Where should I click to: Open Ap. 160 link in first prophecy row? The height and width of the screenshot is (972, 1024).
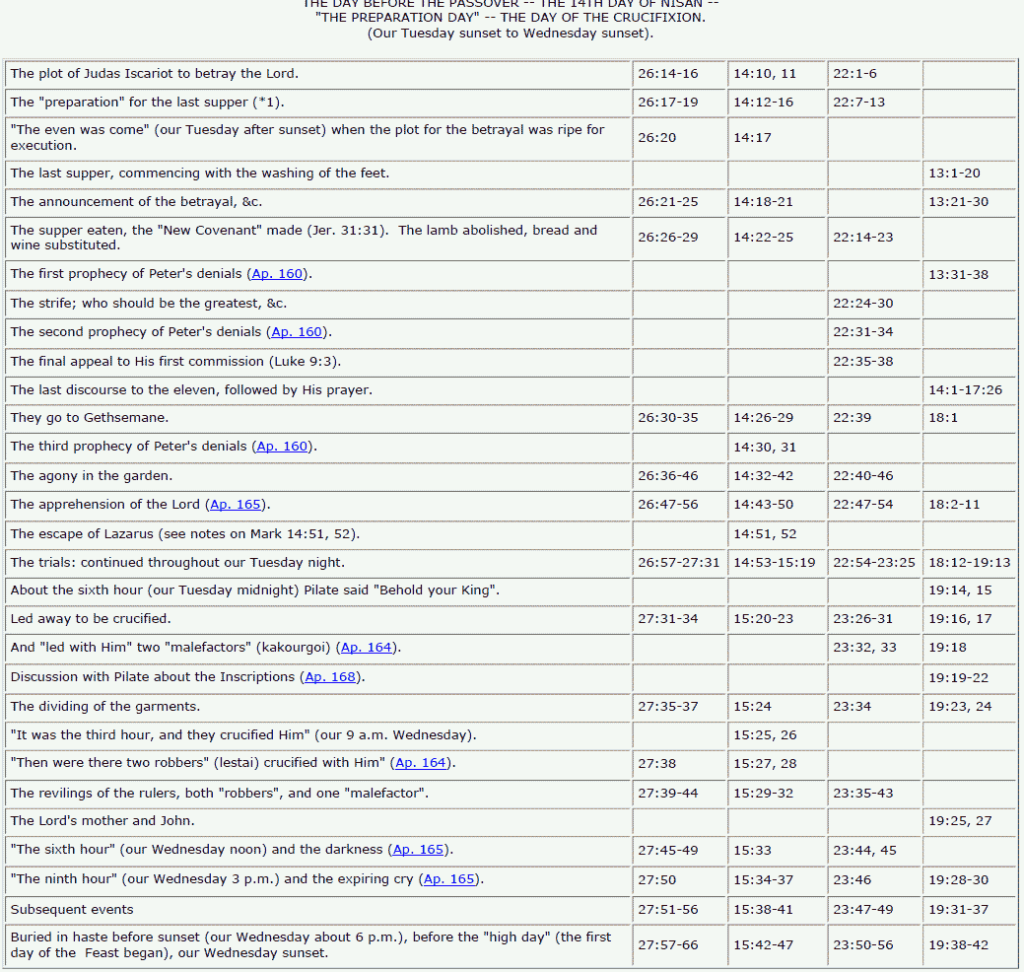pyautogui.click(x=280, y=274)
